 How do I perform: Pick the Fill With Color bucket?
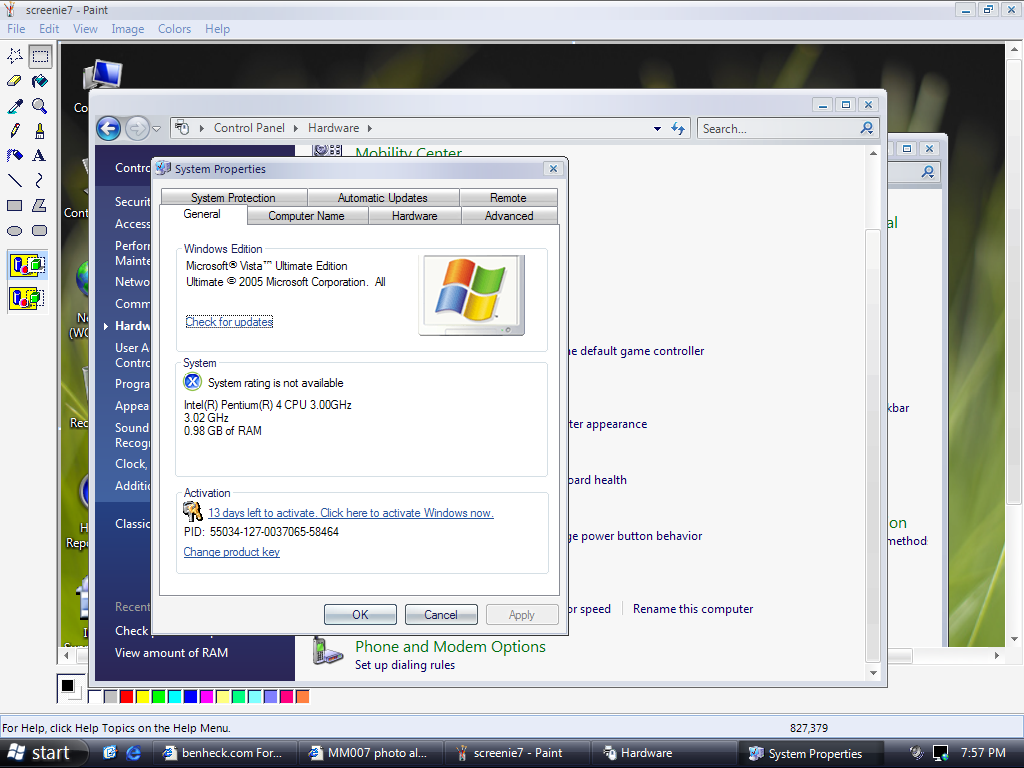point(39,81)
